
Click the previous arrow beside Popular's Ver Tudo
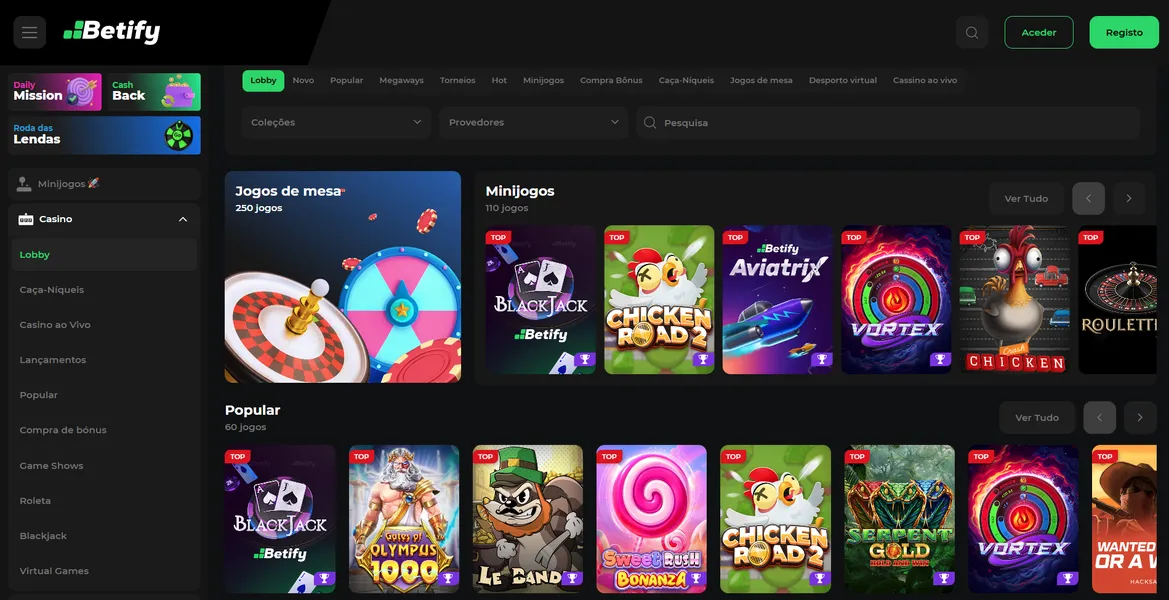pos(1099,417)
